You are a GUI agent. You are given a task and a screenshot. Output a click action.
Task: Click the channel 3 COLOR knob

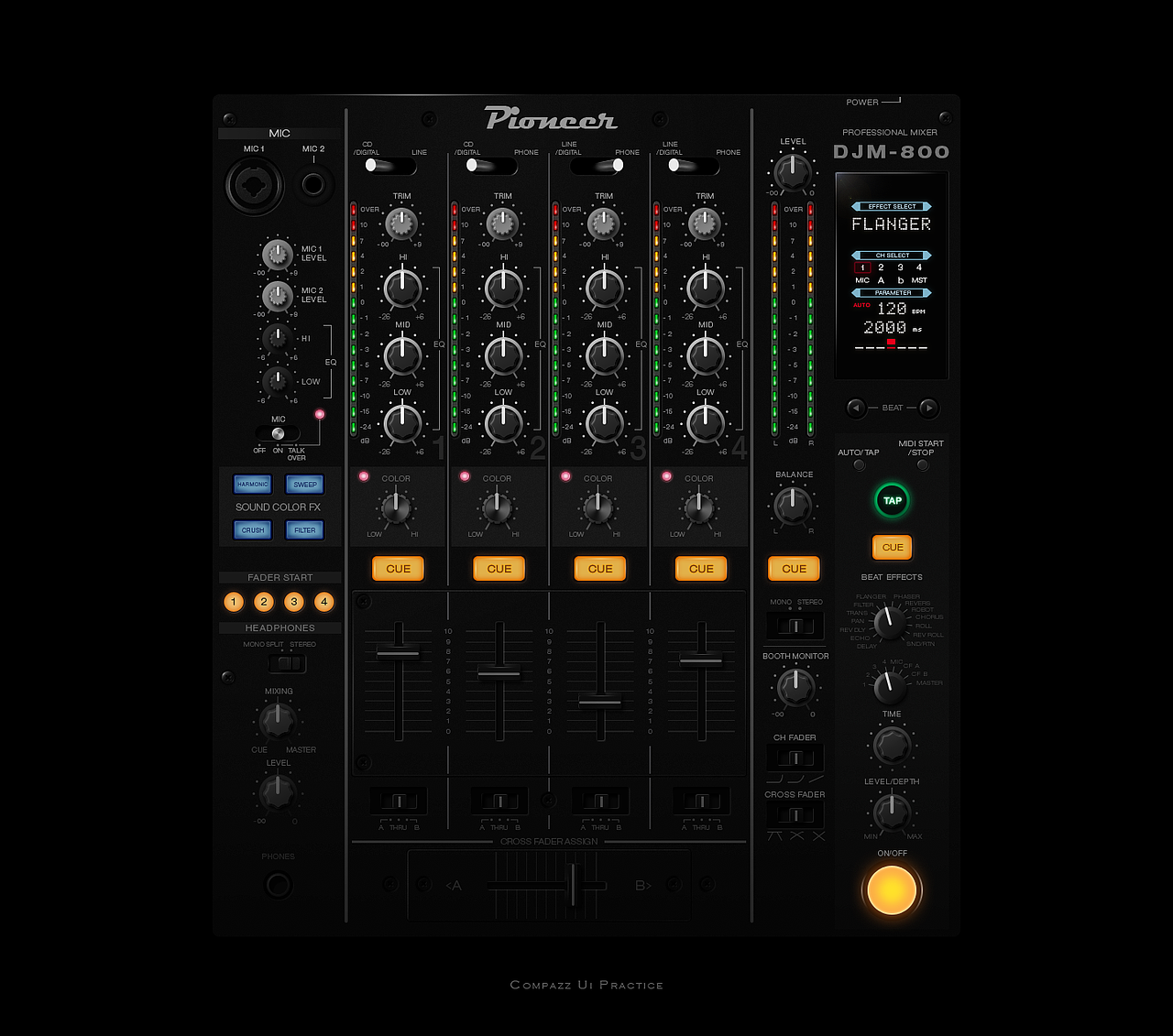[597, 507]
